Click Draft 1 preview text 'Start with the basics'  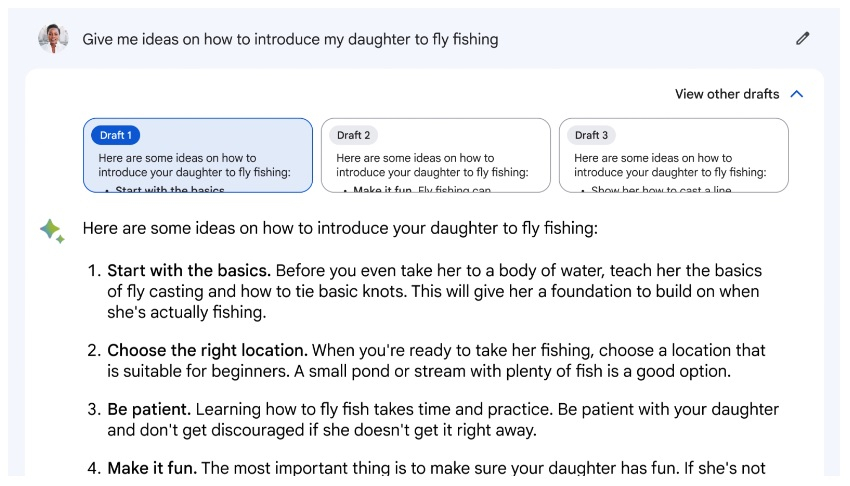click(x=170, y=190)
